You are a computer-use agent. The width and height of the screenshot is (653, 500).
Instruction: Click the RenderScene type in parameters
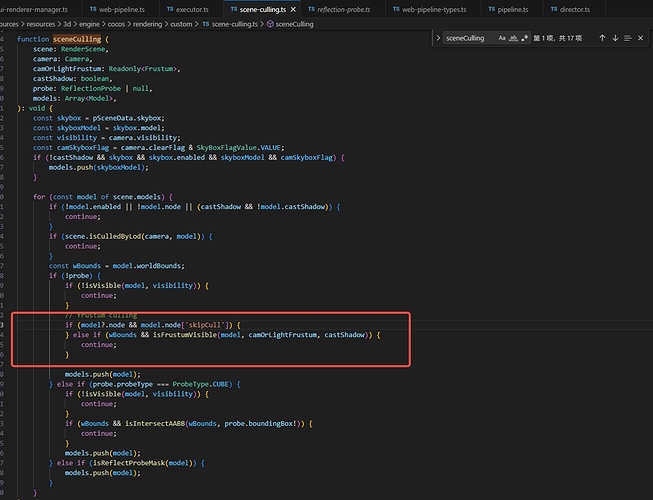tap(83, 49)
